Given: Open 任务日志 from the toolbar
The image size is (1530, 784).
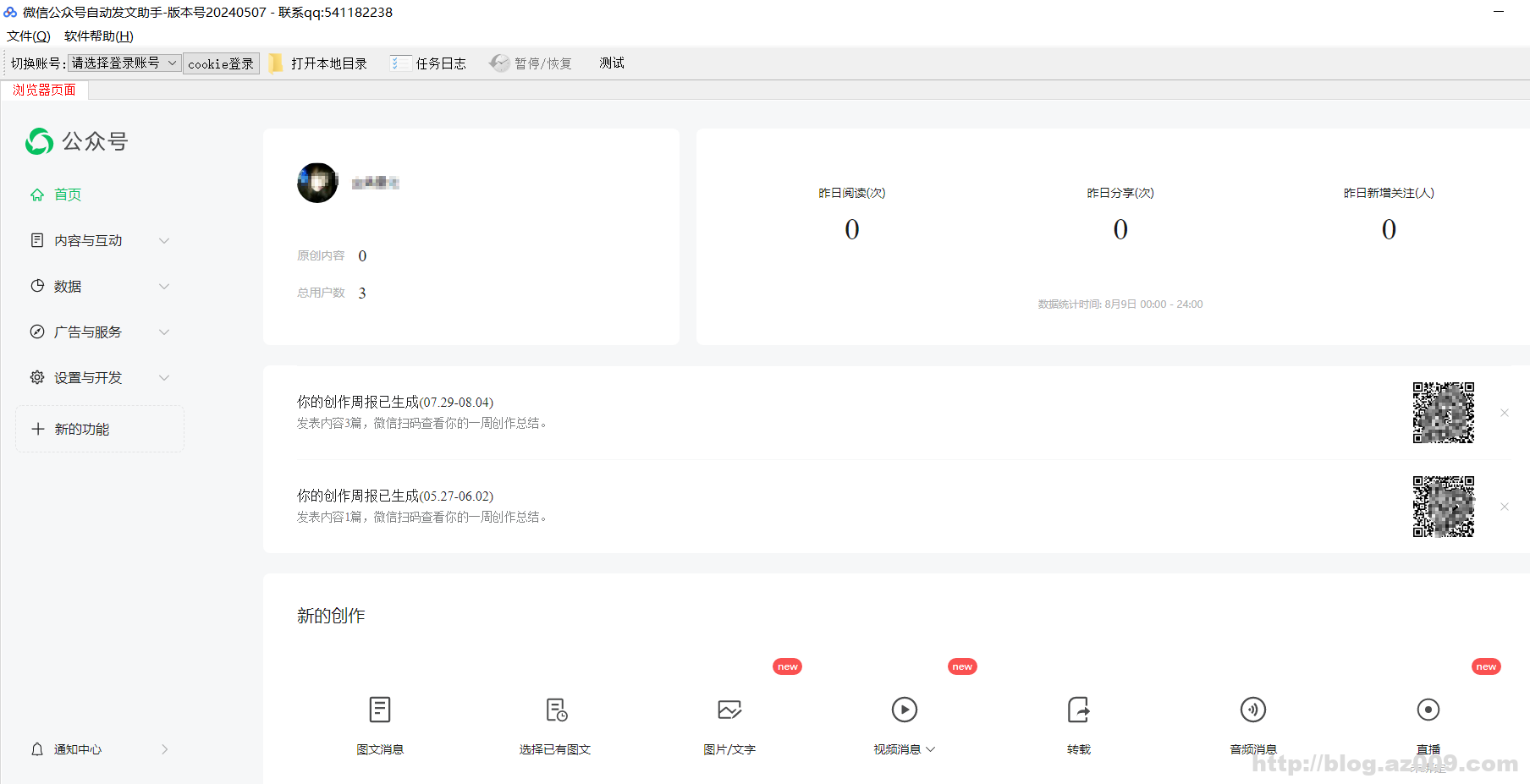Looking at the screenshot, I should click(x=429, y=63).
